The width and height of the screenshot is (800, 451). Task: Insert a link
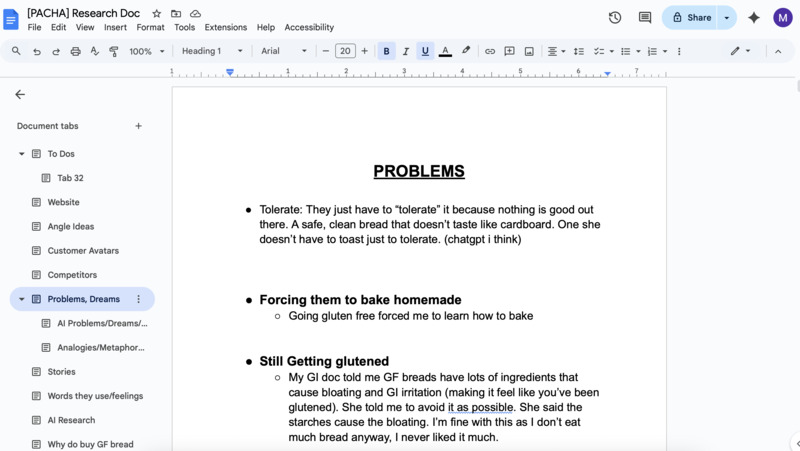pos(490,51)
